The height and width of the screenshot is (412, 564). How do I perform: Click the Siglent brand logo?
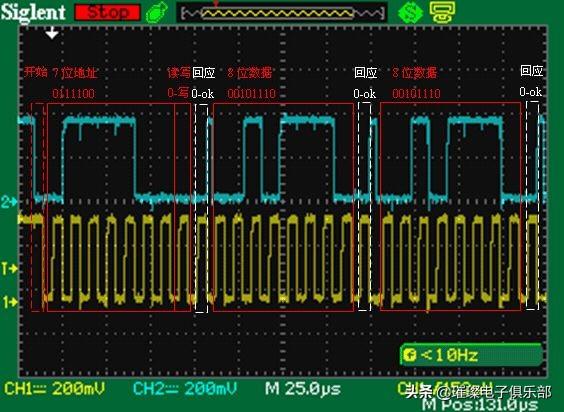coord(33,12)
